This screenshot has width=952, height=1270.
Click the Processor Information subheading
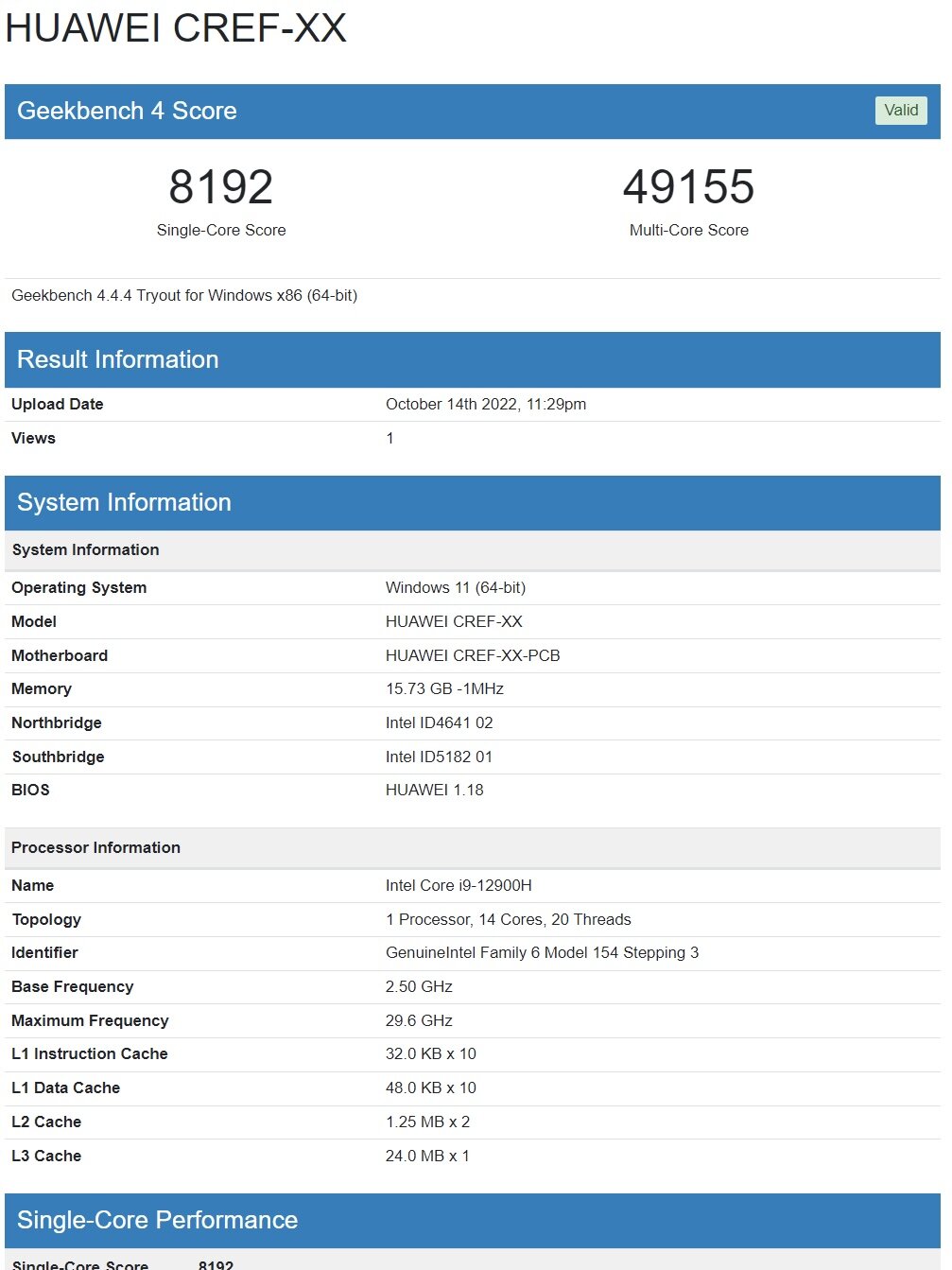pyautogui.click(x=95, y=848)
